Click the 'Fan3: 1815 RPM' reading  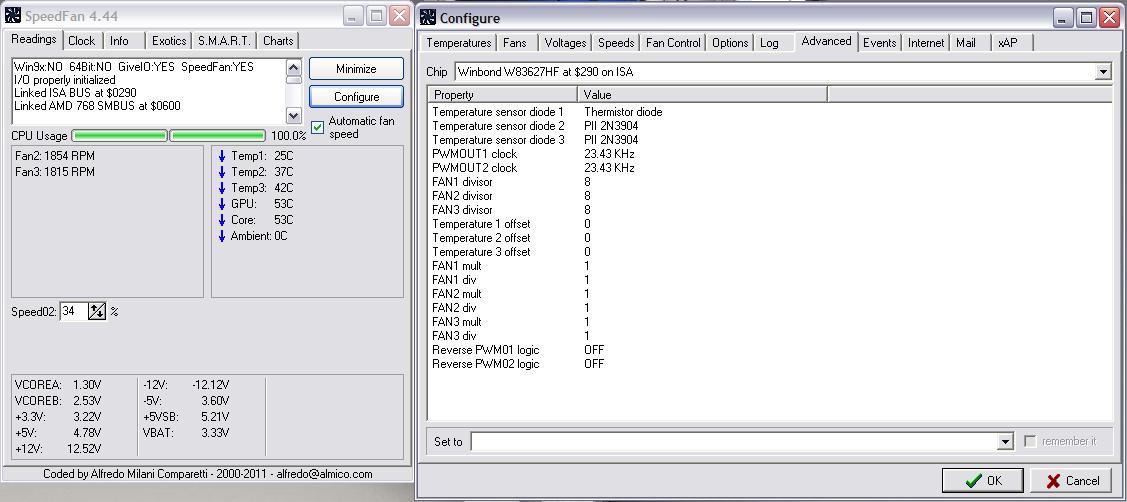pyautogui.click(x=55, y=172)
